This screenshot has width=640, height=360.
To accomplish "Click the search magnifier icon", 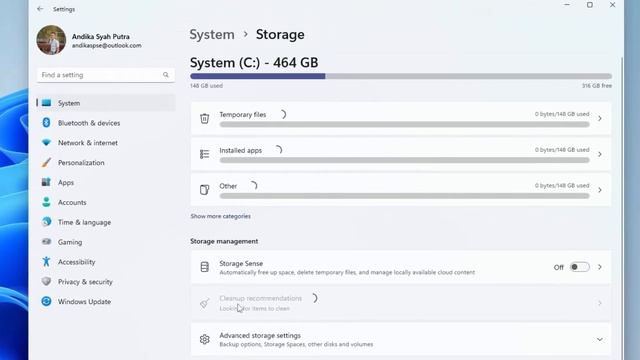I will coord(166,75).
